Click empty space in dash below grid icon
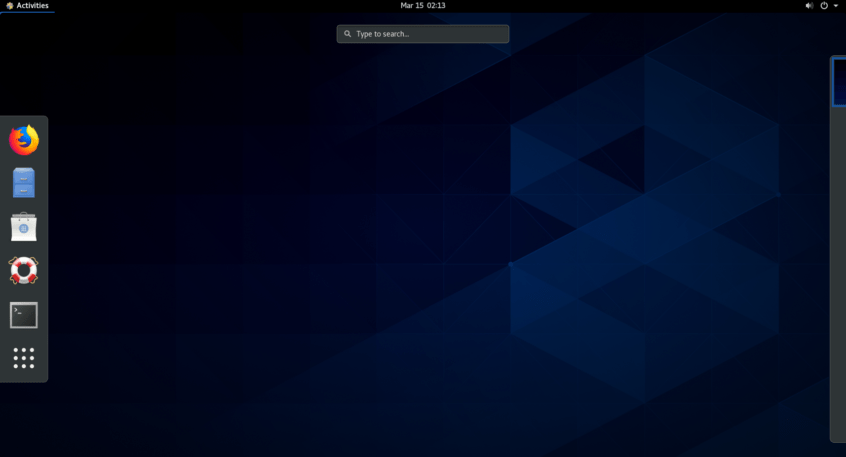Image resolution: width=846 pixels, height=457 pixels. (24, 377)
